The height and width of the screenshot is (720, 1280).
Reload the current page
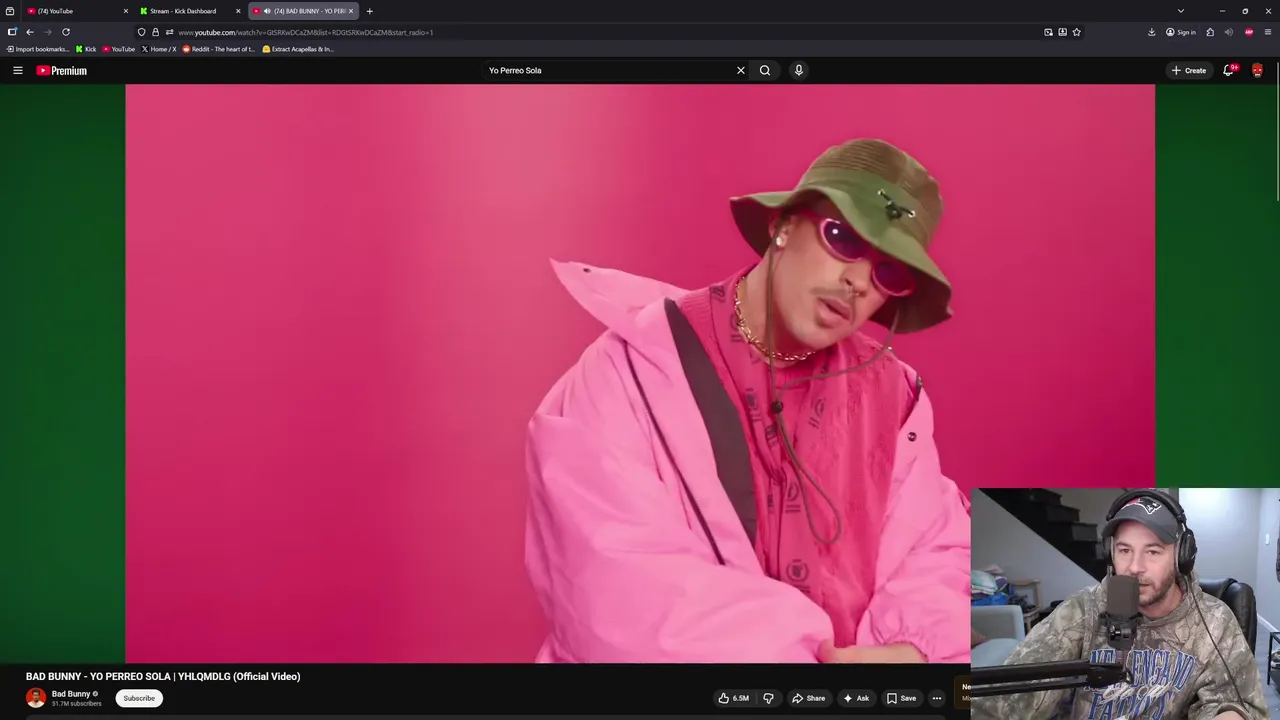click(x=66, y=32)
